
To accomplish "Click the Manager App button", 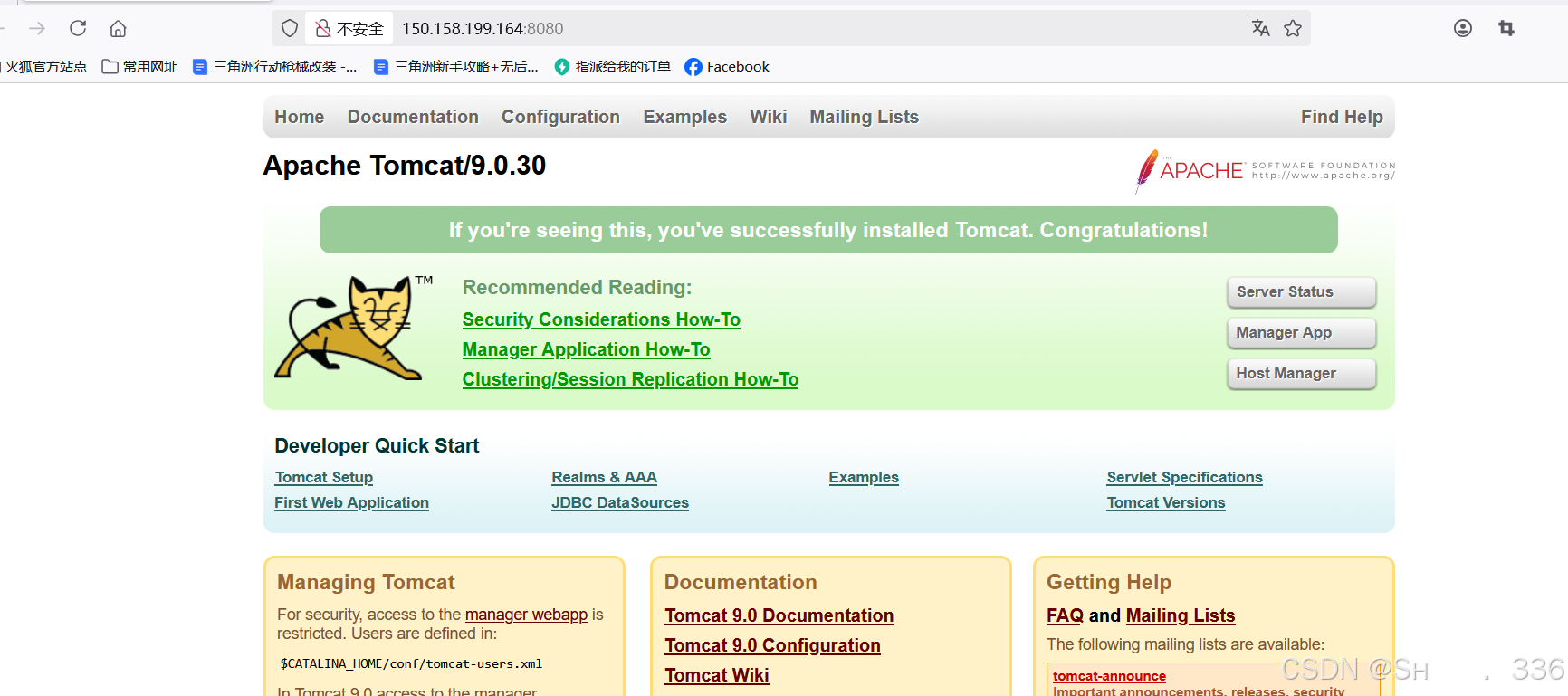I will point(1302,332).
